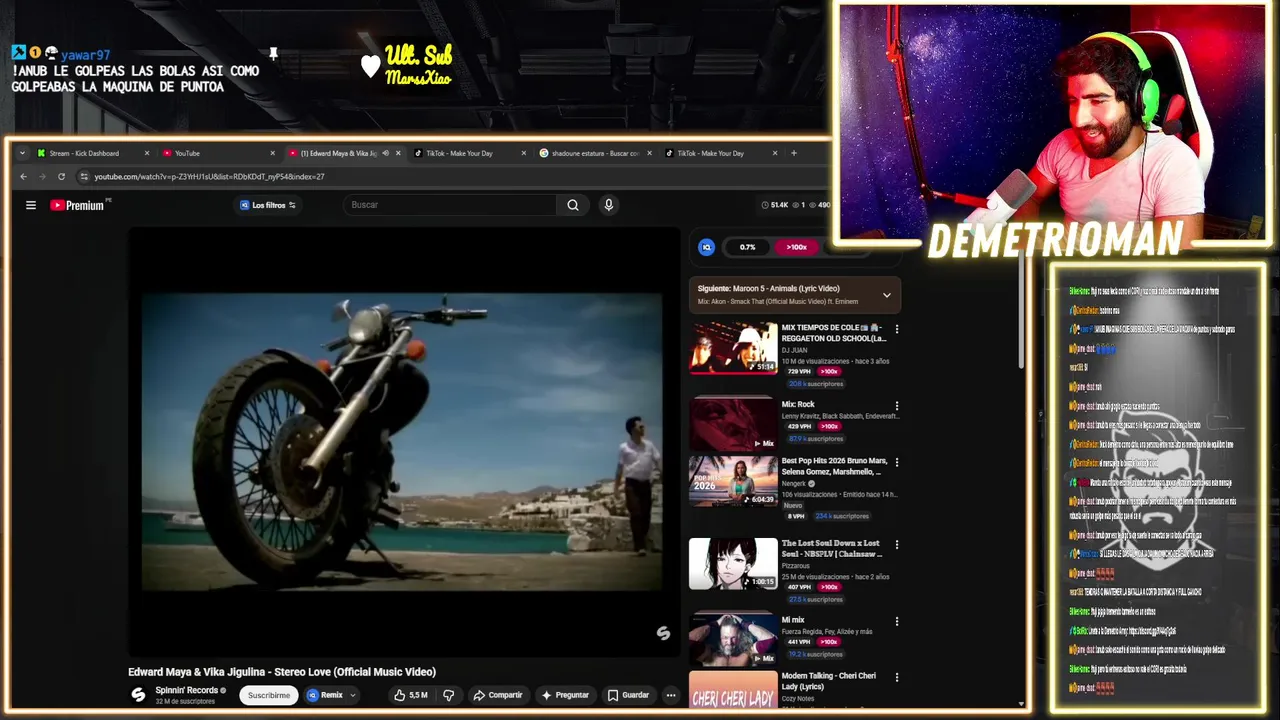
Task: Click the 51.4K stat in header
Action: coord(775,205)
